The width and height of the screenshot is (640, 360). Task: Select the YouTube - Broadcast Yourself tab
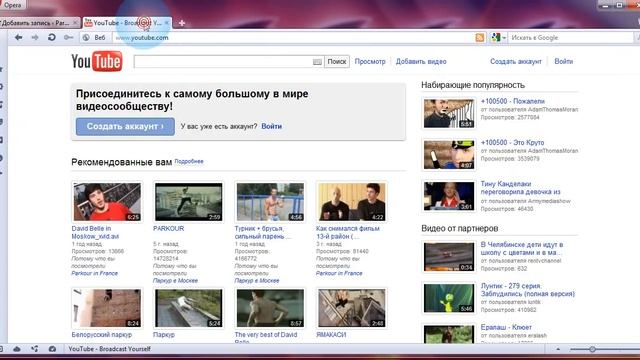(127, 23)
